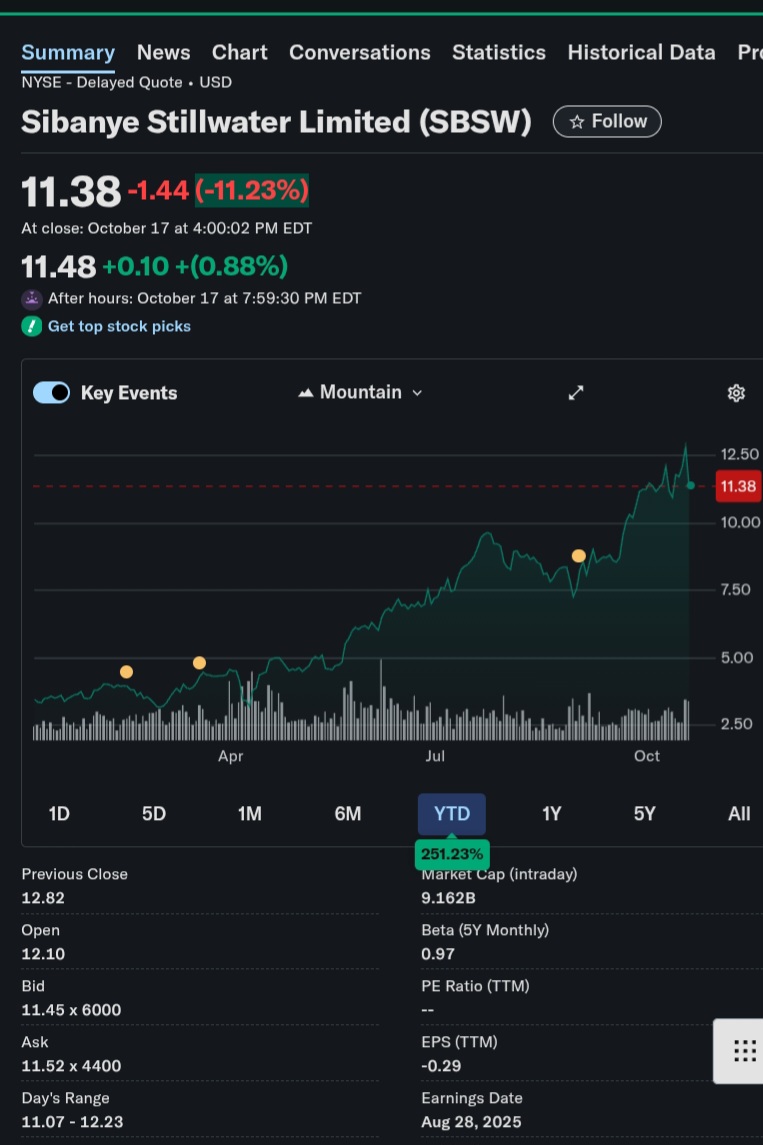Click the Ask value 11.52 x 4400
The image size is (763, 1145).
[x=71, y=1066]
